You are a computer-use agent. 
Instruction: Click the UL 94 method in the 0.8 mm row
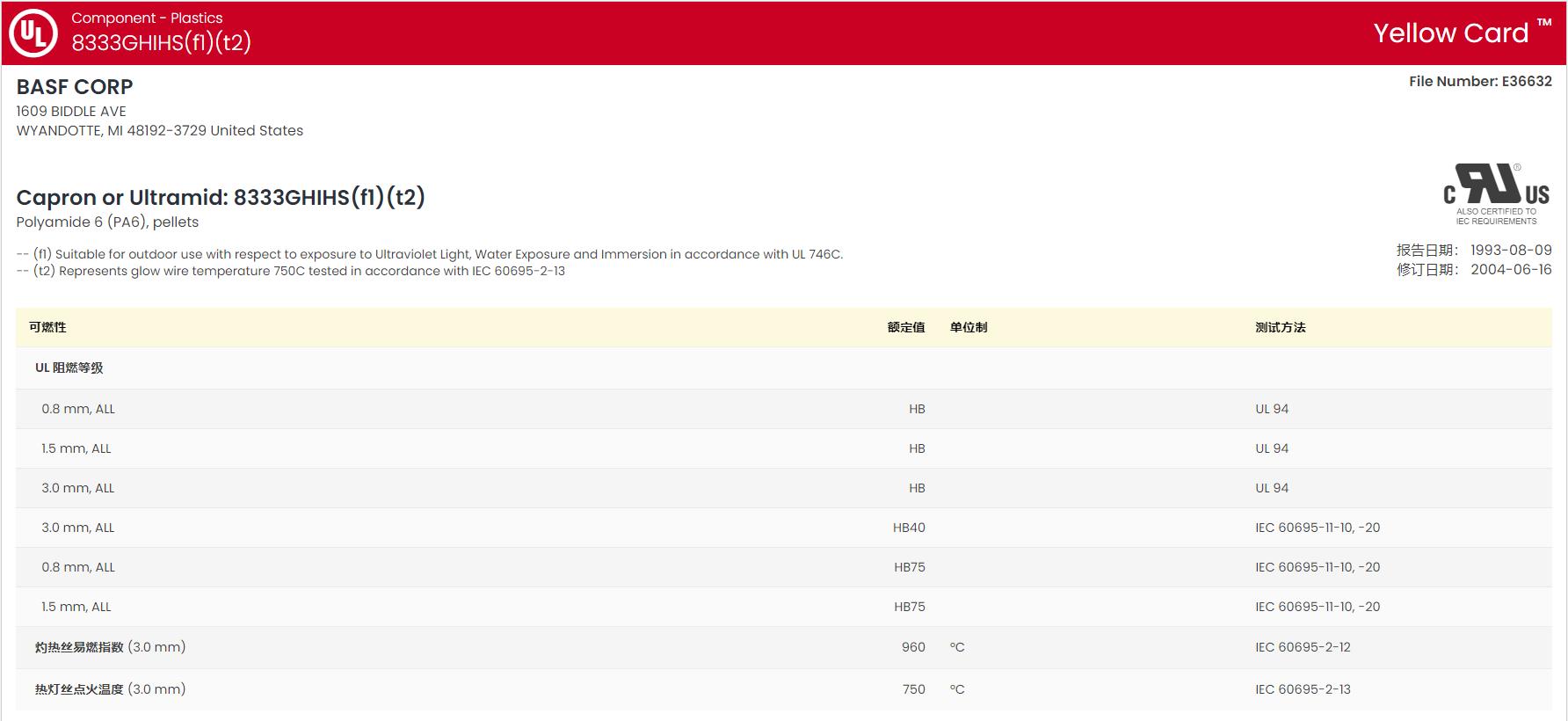(x=1272, y=409)
